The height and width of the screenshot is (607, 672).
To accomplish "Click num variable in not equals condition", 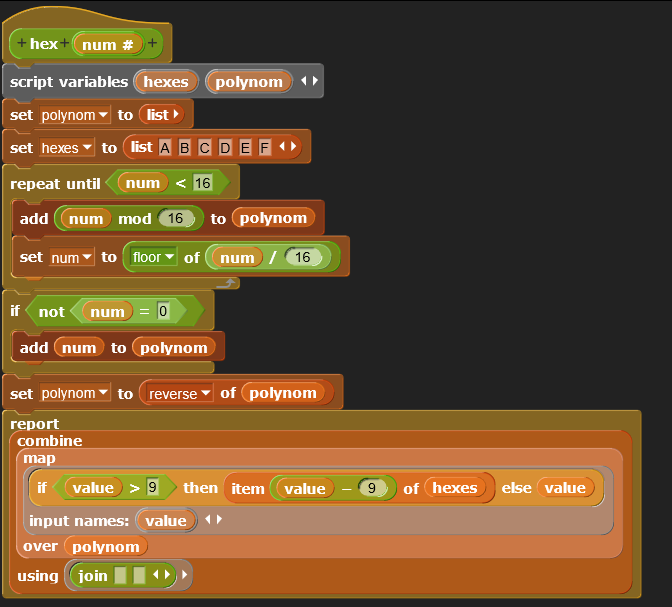I will tap(107, 312).
